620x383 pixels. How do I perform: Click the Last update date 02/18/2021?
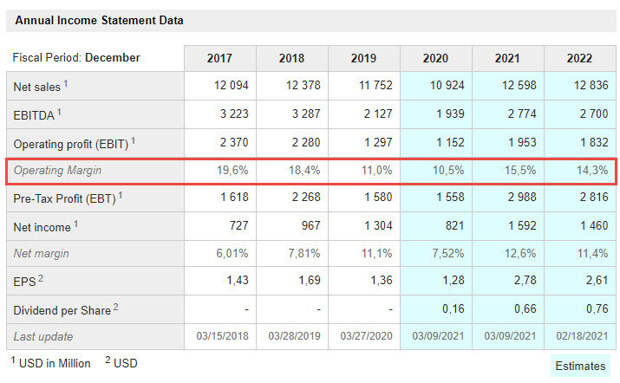click(x=582, y=336)
